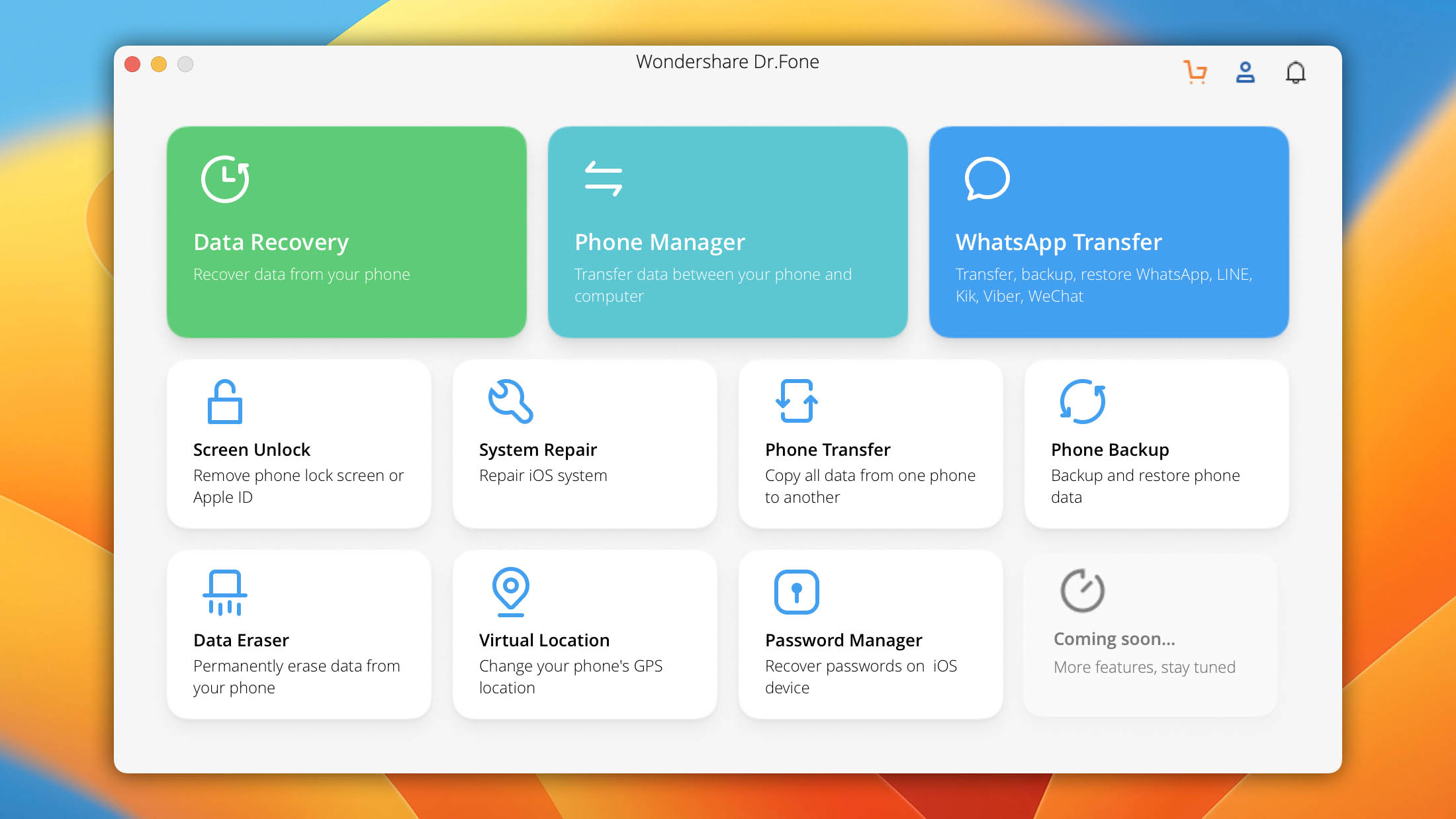1456x819 pixels.
Task: Open the shopping cart icon
Action: coord(1195,71)
